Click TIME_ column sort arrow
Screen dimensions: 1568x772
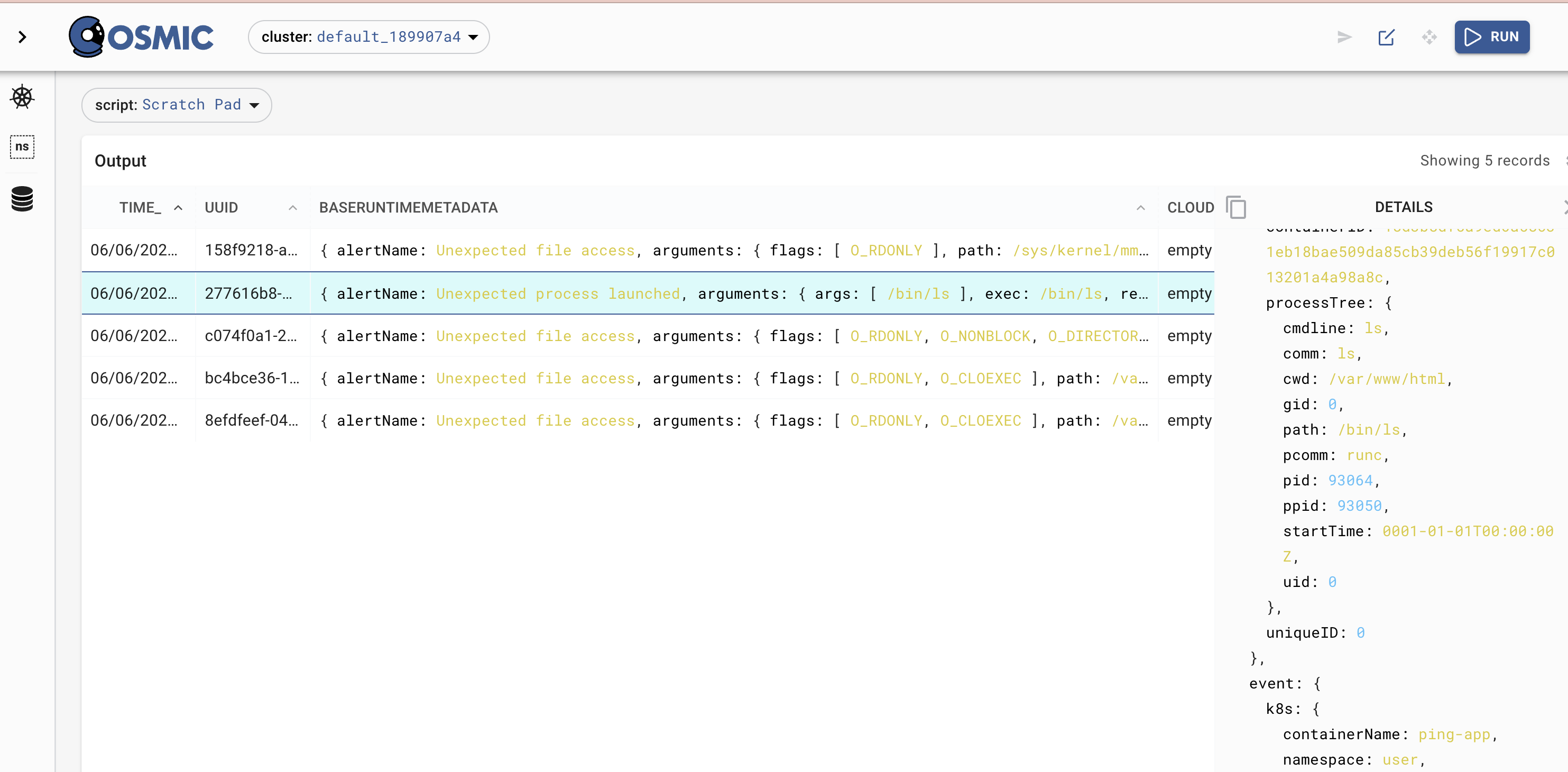[178, 208]
